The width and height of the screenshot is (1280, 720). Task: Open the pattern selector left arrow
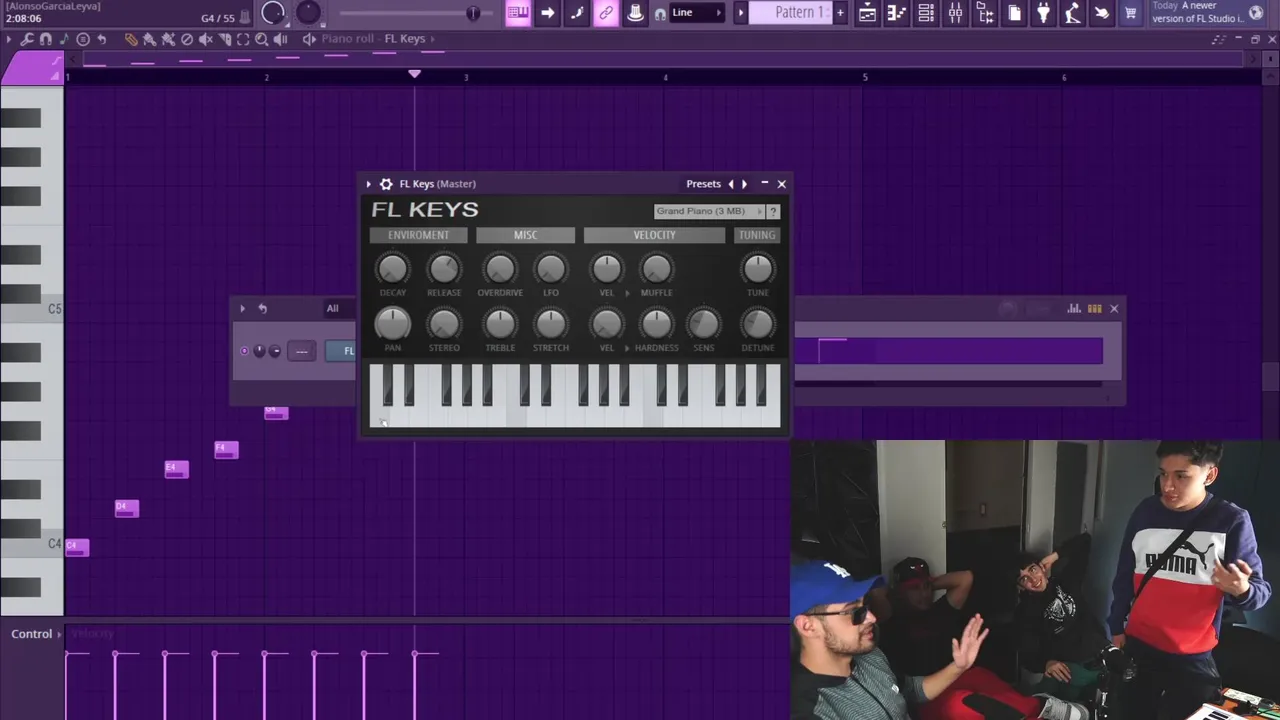pos(741,13)
